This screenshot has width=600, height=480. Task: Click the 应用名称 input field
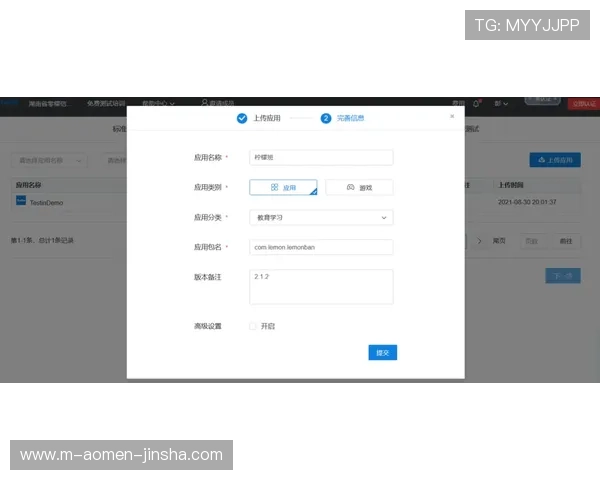tap(321, 157)
